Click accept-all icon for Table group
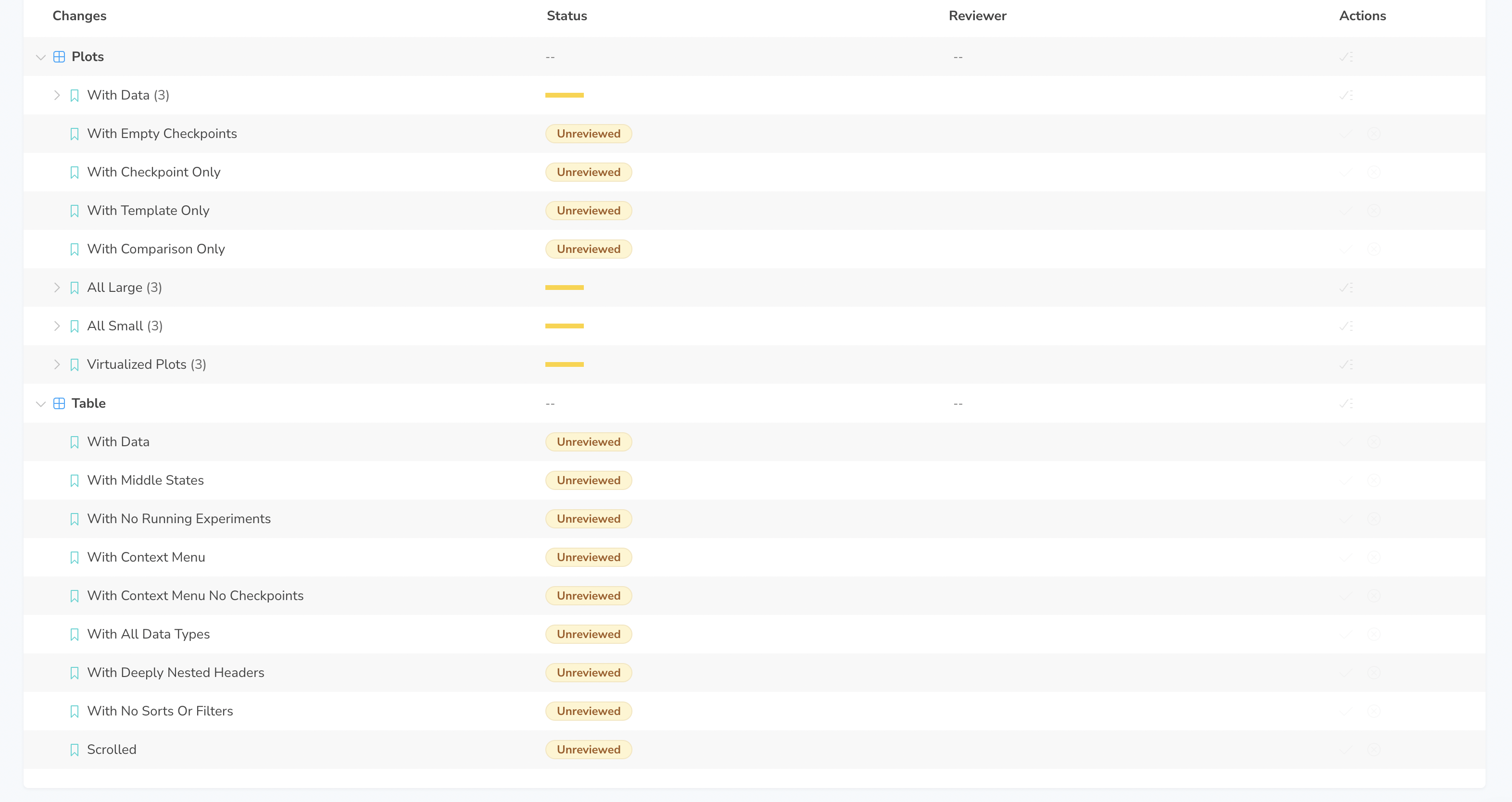Screen dimensions: 1512x802 pos(1346,403)
